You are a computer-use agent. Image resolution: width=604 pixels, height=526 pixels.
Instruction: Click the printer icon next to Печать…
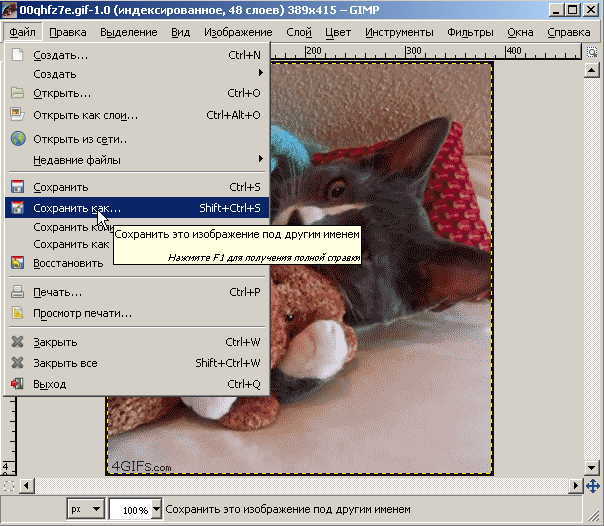click(x=17, y=292)
